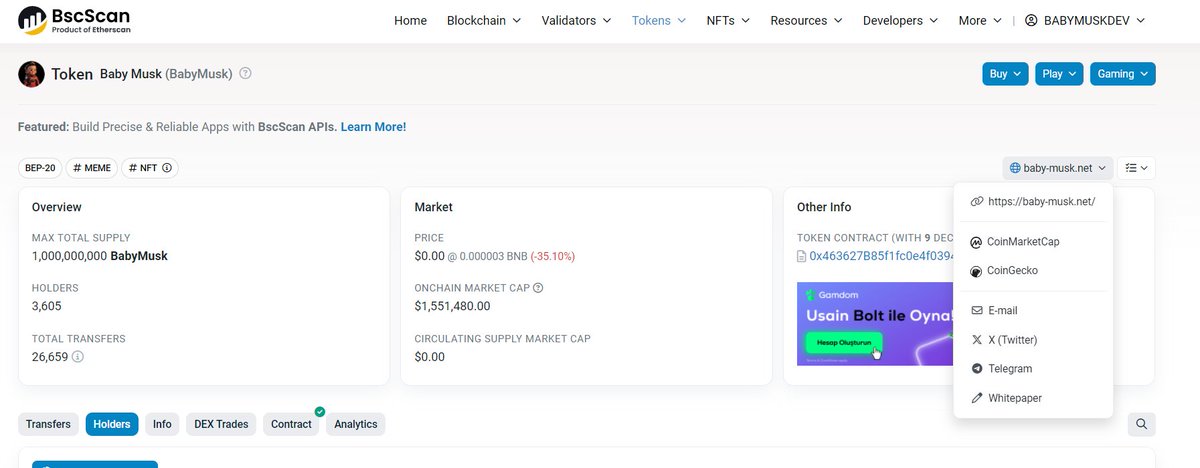Image resolution: width=1200 pixels, height=468 pixels.
Task: Click the BscScan logo
Action: tap(74, 20)
